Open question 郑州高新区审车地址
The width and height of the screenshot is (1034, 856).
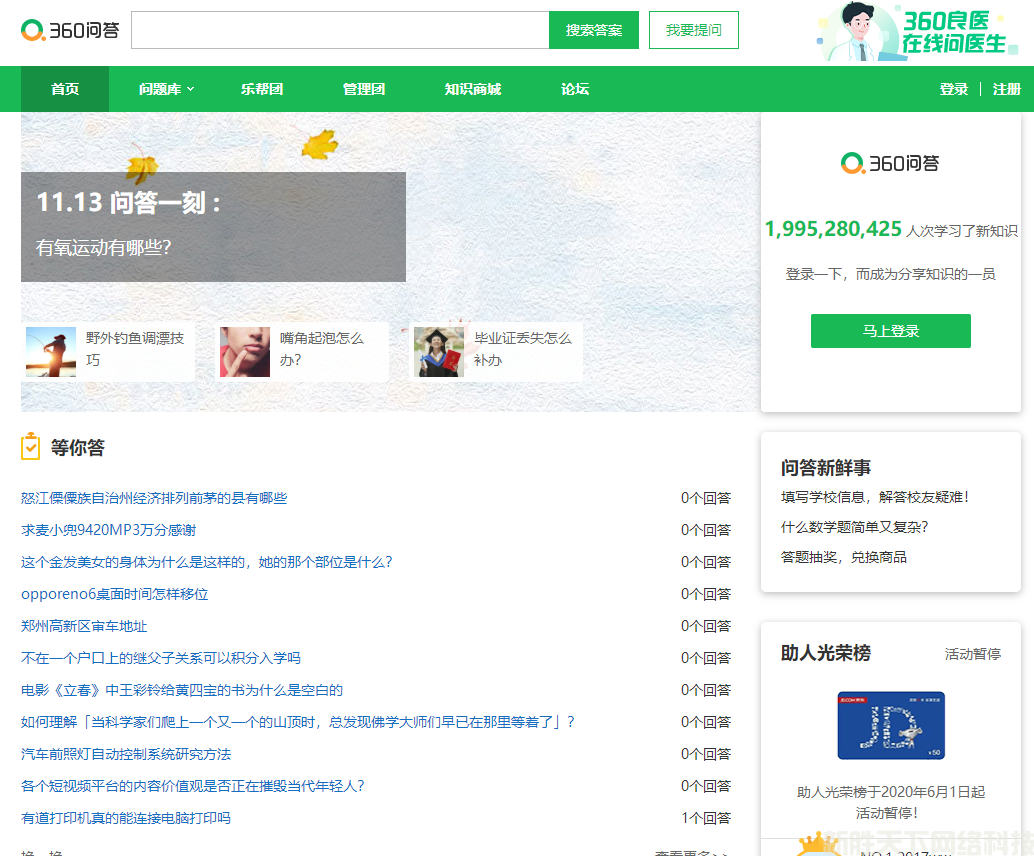coord(84,626)
